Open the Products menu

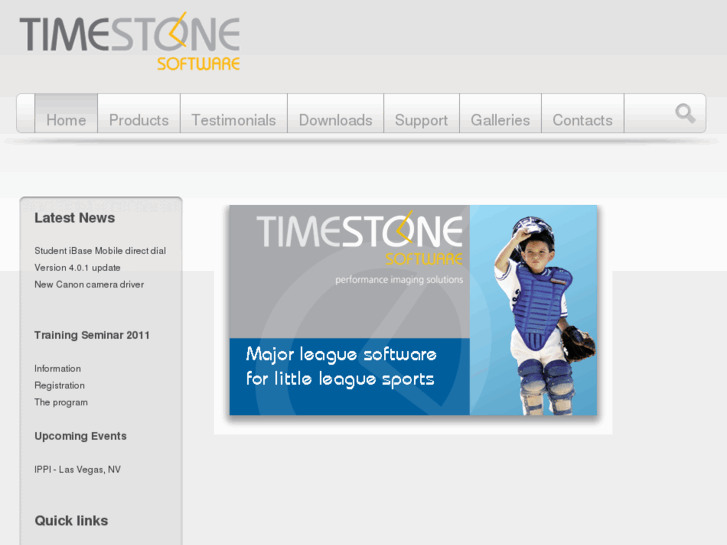pos(139,114)
